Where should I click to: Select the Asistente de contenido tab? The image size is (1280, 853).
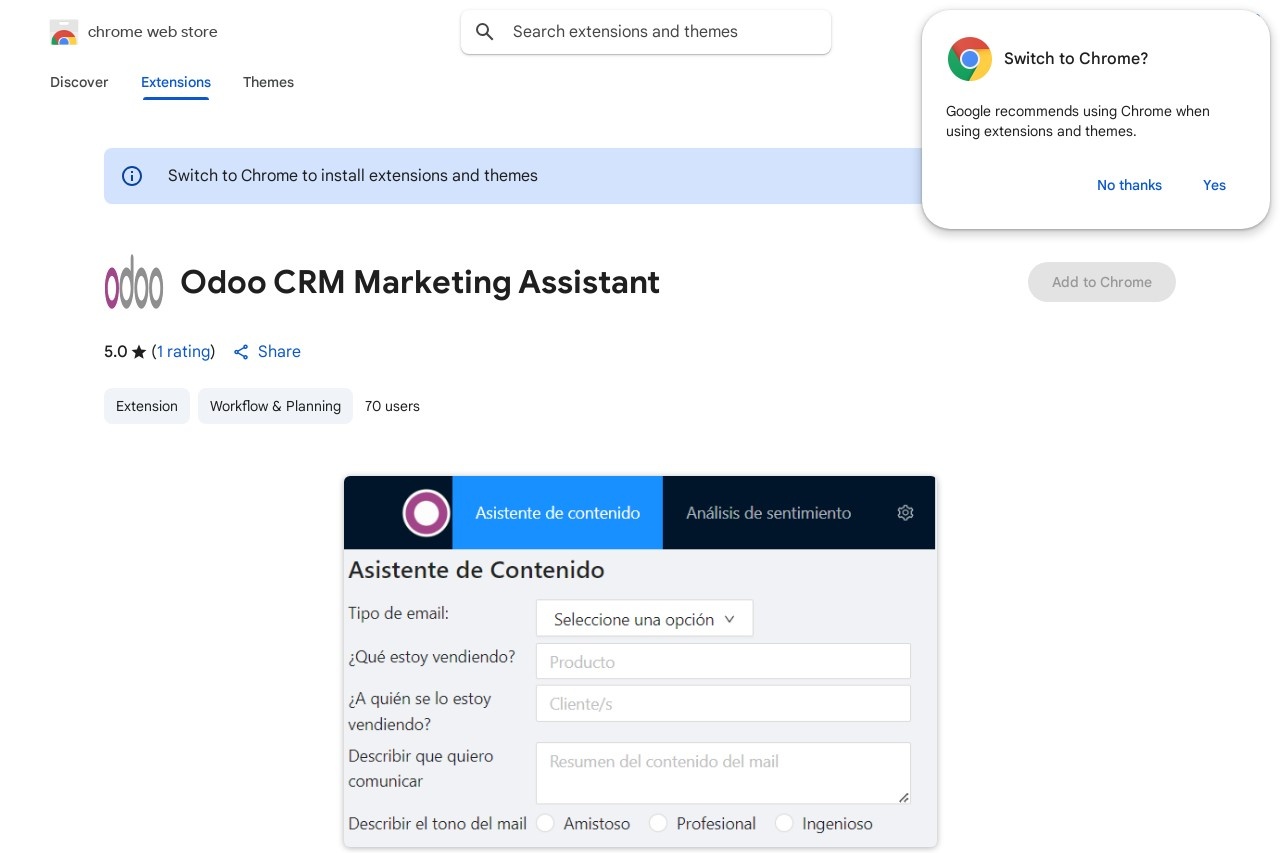(x=558, y=513)
